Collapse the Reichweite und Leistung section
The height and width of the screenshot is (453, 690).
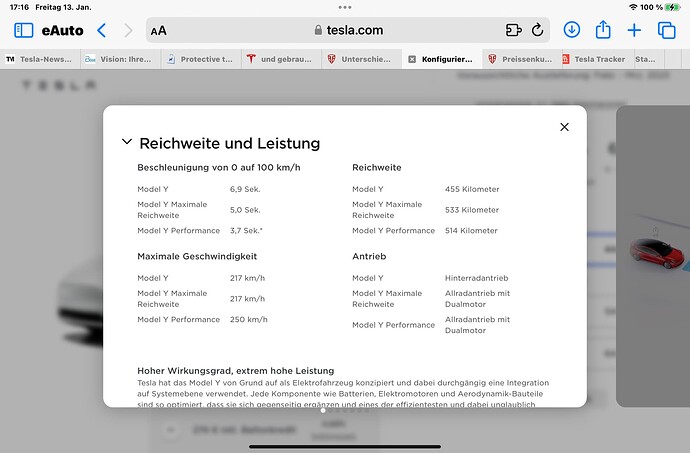coord(127,142)
